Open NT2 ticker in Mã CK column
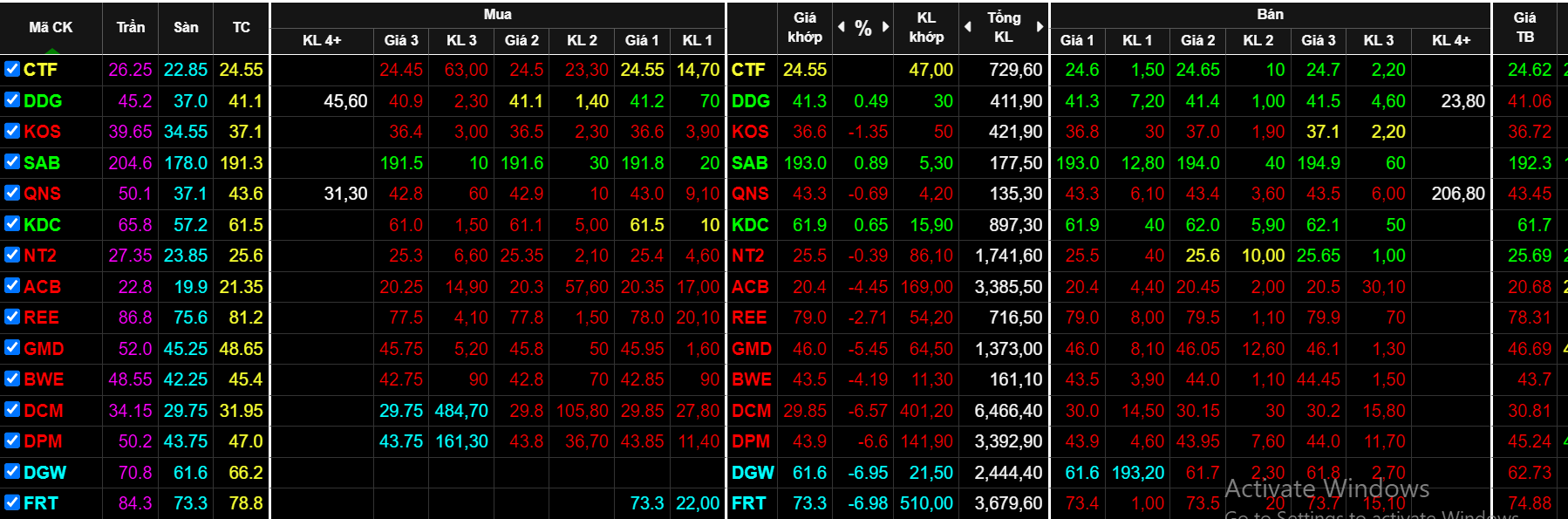The height and width of the screenshot is (519, 1568). 40,256
